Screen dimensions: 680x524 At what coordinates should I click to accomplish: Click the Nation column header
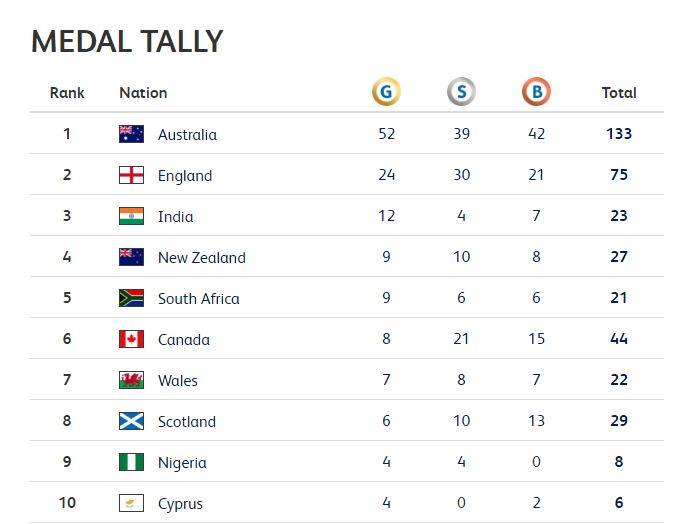click(x=143, y=92)
